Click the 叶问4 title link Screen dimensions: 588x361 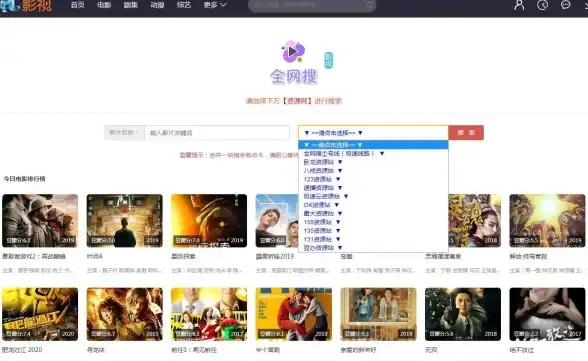[x=94, y=256]
